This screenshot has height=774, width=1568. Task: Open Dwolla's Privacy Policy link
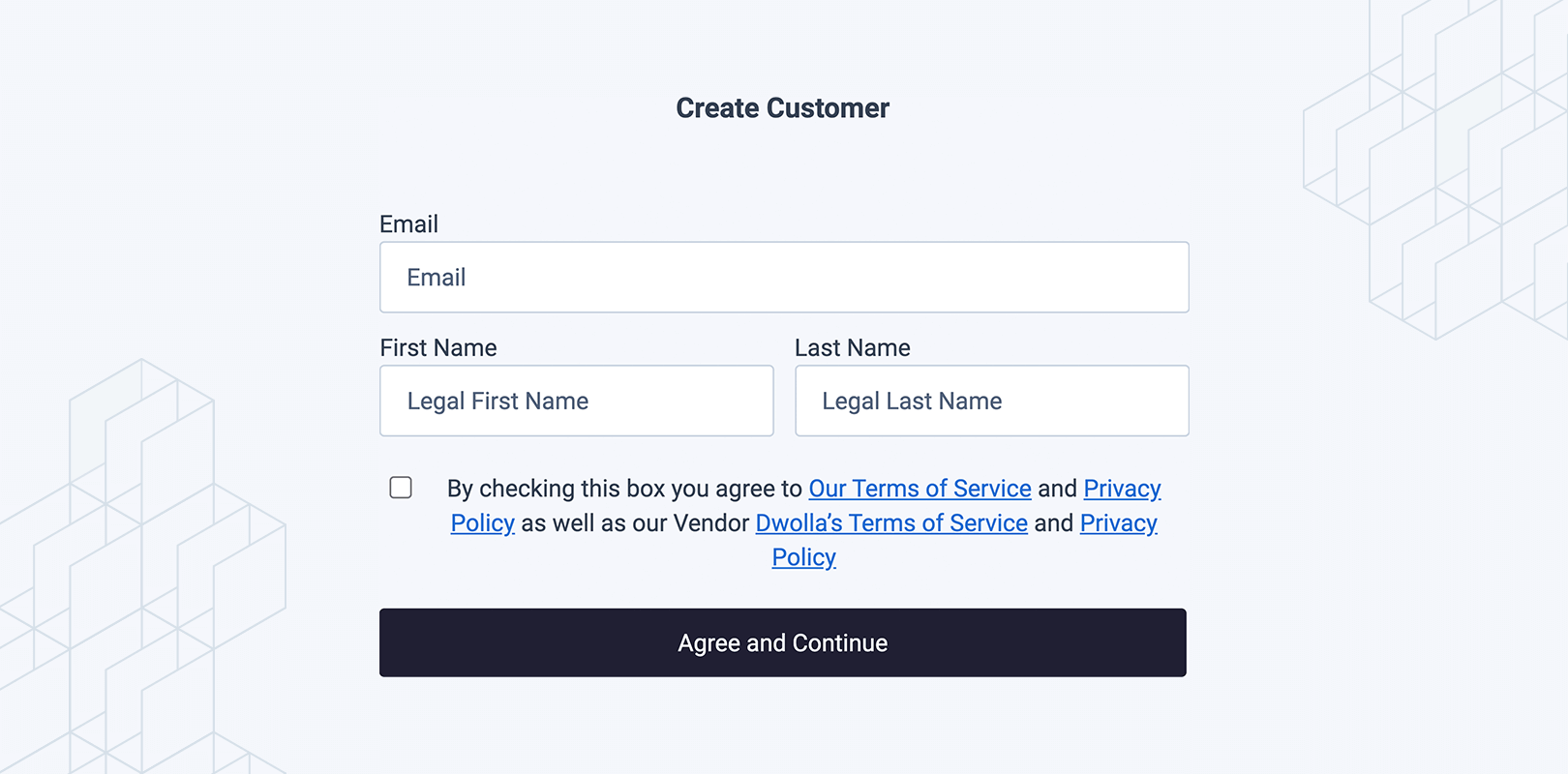[1118, 523]
